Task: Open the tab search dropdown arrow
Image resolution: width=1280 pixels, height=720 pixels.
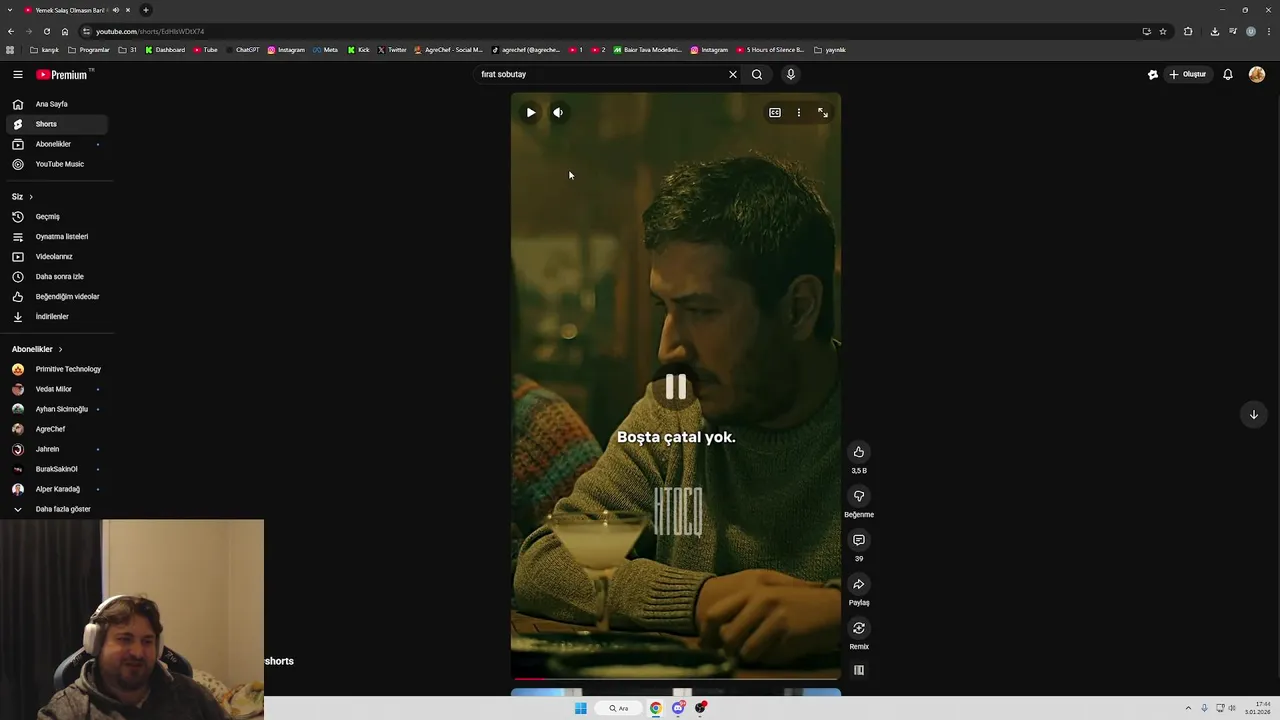Action: [x=10, y=10]
